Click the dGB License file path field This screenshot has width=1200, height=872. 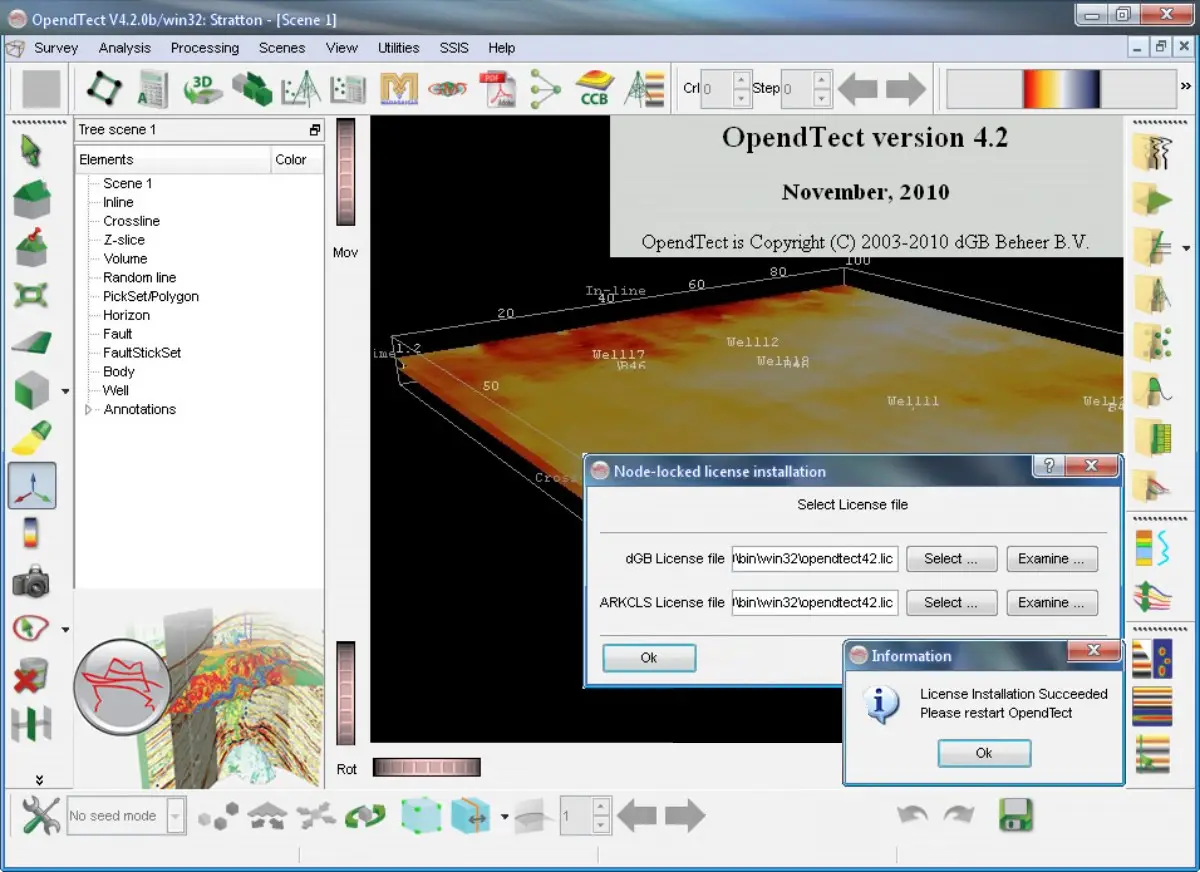pos(815,559)
